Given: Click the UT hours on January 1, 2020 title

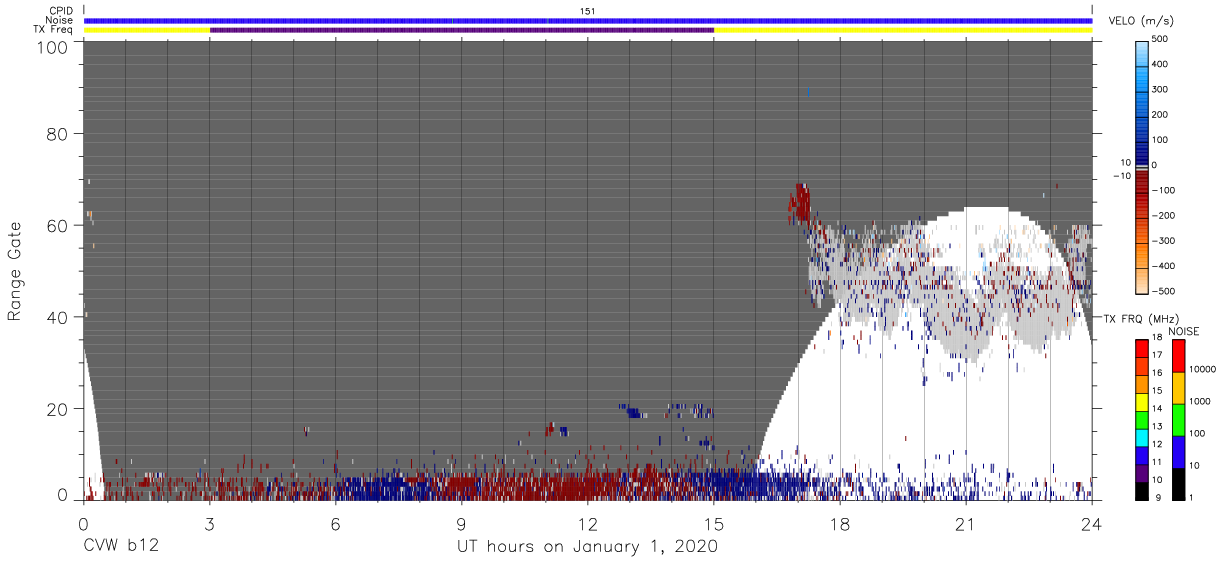Looking at the screenshot, I should click(x=587, y=547).
